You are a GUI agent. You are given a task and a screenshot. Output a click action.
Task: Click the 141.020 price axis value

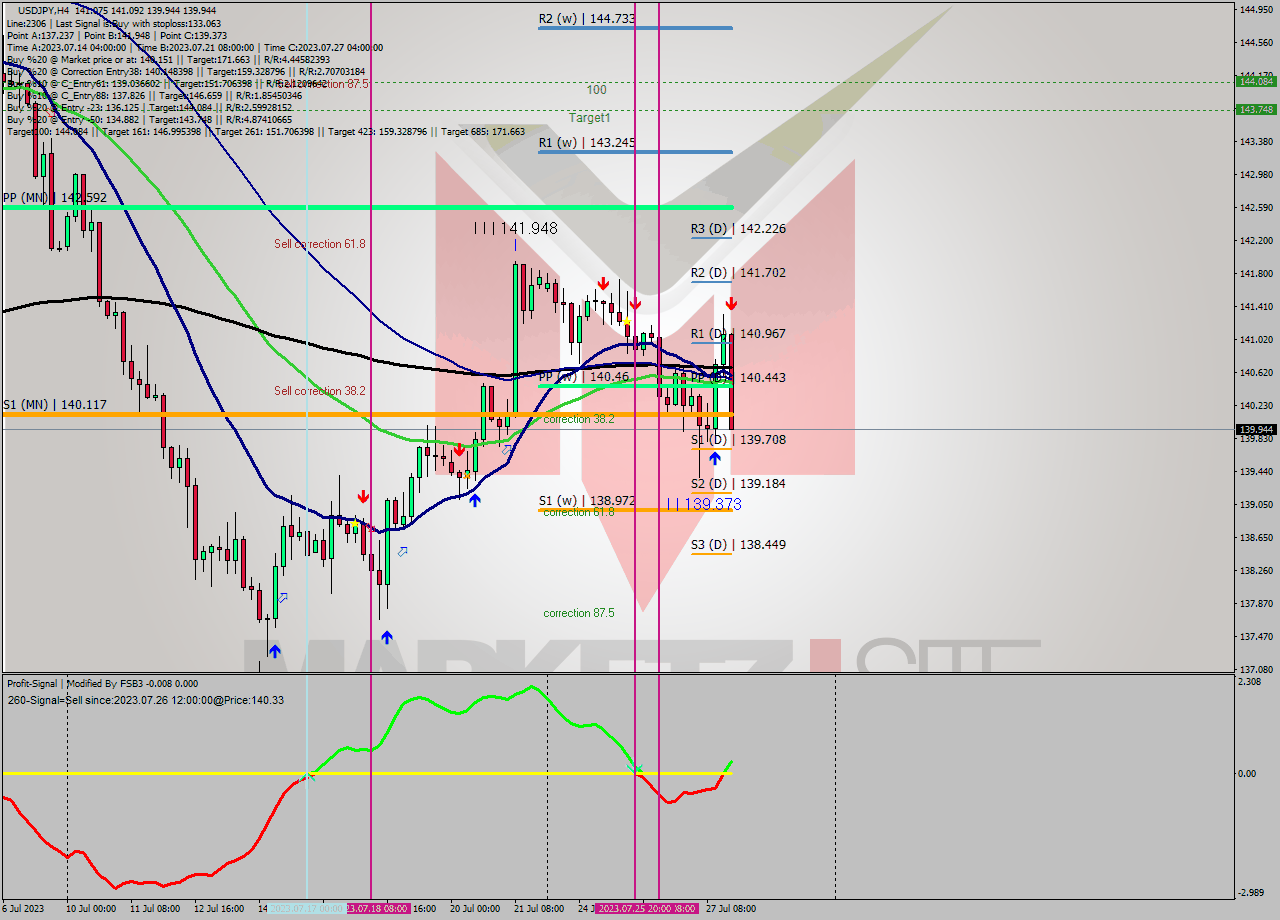pyautogui.click(x=1256, y=340)
